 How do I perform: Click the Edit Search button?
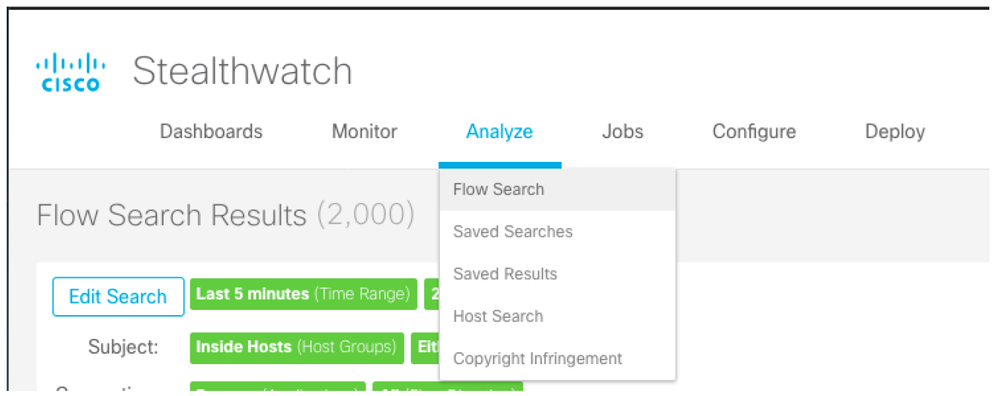(118, 297)
